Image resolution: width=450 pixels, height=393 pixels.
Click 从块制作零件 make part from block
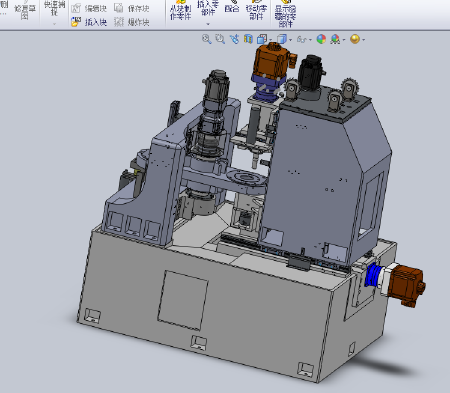(x=180, y=11)
